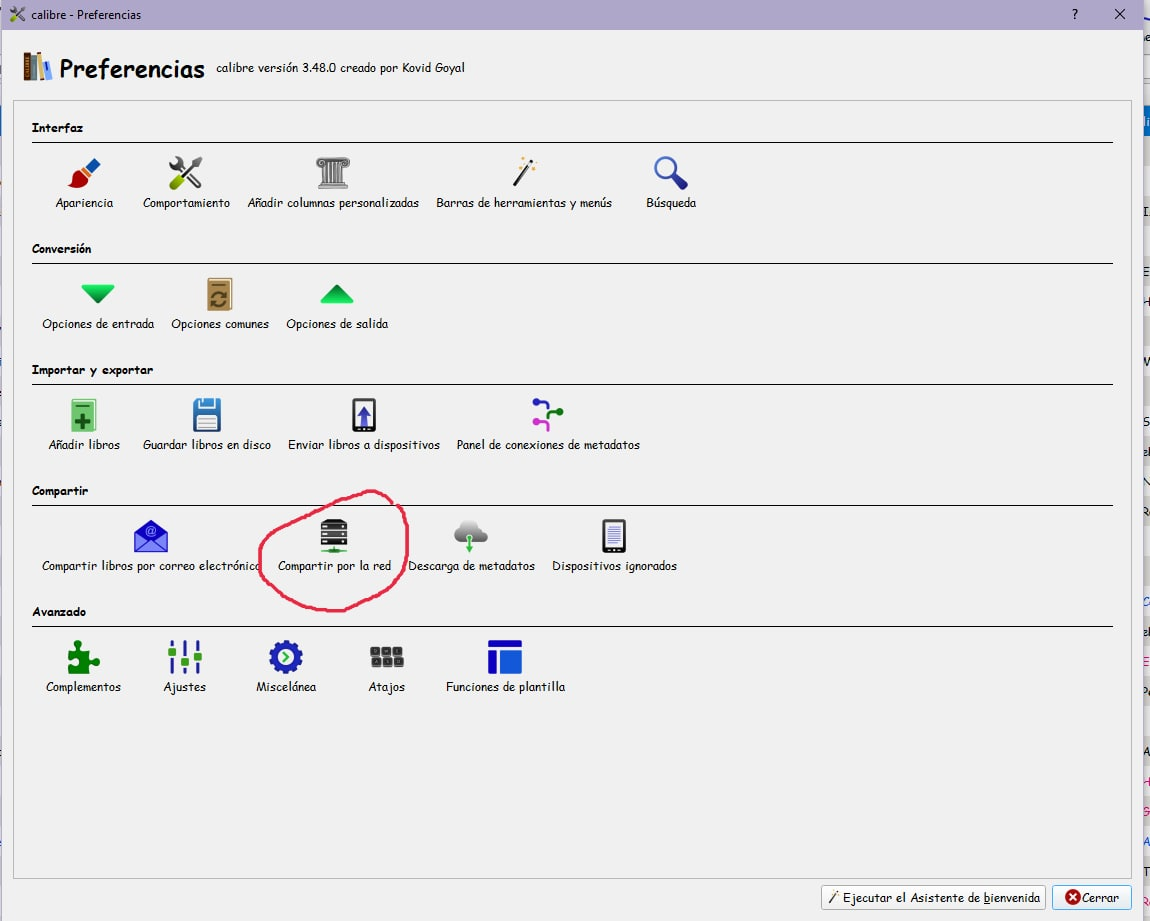Image resolution: width=1150 pixels, height=921 pixels.
Task: Open Miscelánea settings
Action: point(286,667)
